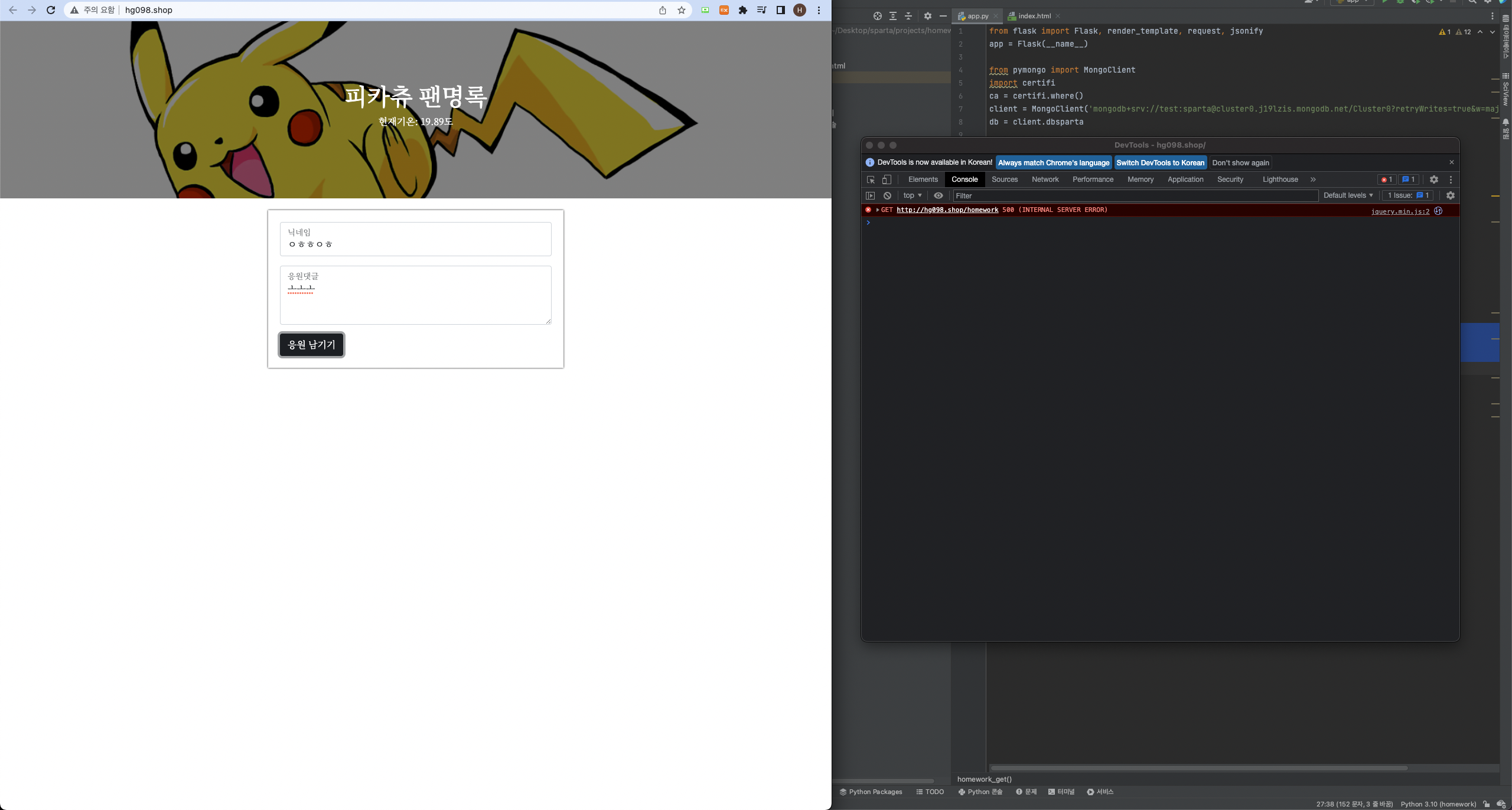Screen dimensions: 1512x810
Task: Click the not-secure warning icon in address bar
Action: (x=74, y=10)
